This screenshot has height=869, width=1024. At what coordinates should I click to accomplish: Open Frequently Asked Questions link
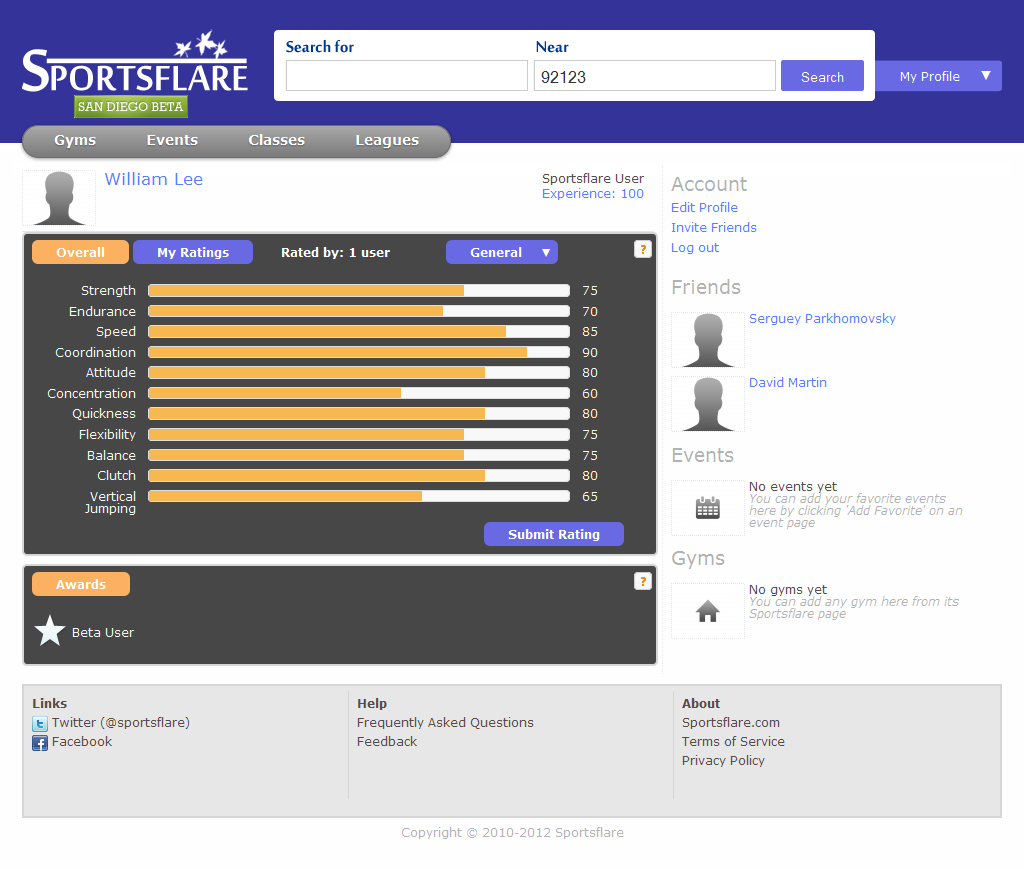point(445,723)
